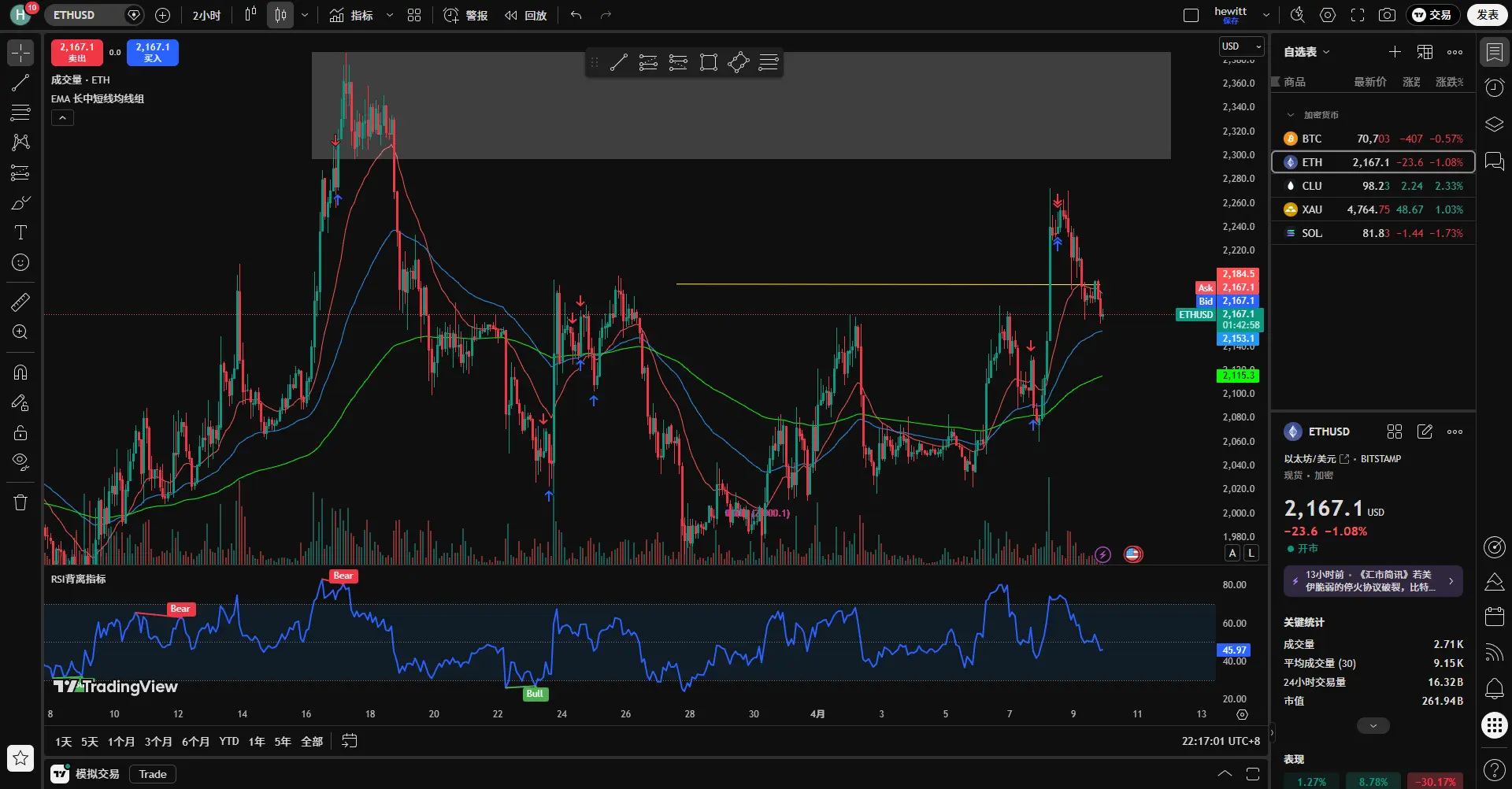Toggle auto scale with A button
The image size is (1512, 789).
click(1233, 554)
